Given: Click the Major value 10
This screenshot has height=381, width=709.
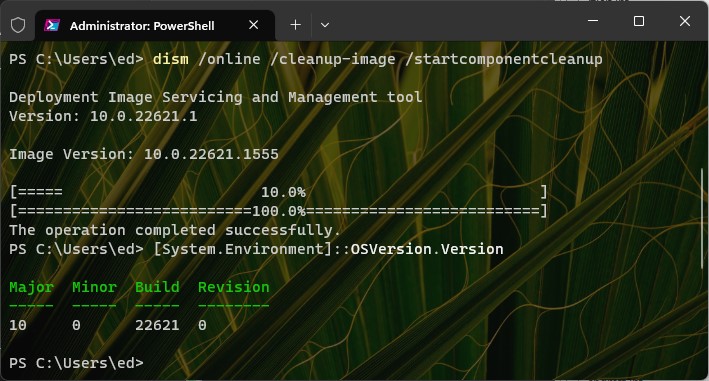Looking at the screenshot, I should [18, 325].
